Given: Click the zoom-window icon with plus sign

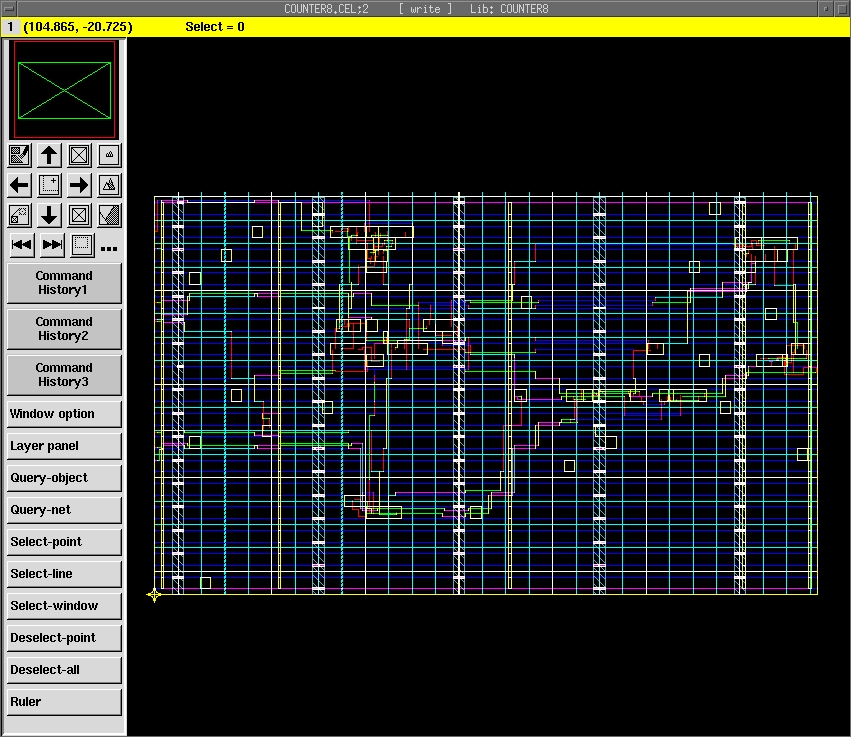Looking at the screenshot, I should point(49,185).
